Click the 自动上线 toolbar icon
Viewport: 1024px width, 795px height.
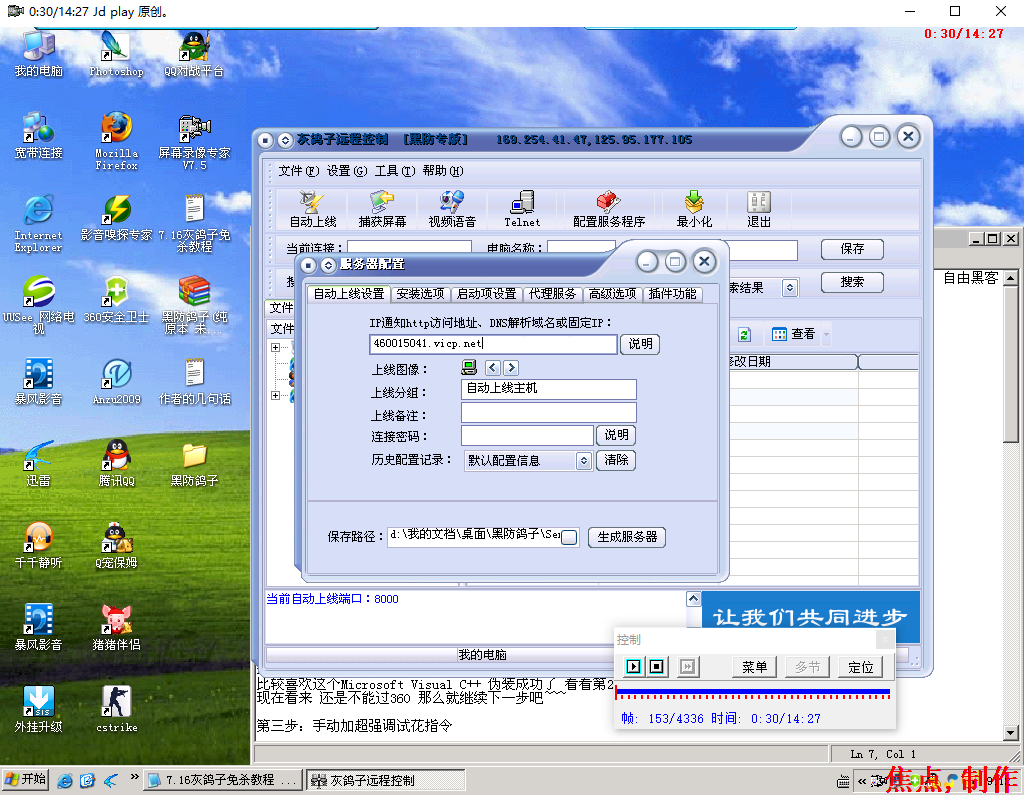pyautogui.click(x=312, y=208)
